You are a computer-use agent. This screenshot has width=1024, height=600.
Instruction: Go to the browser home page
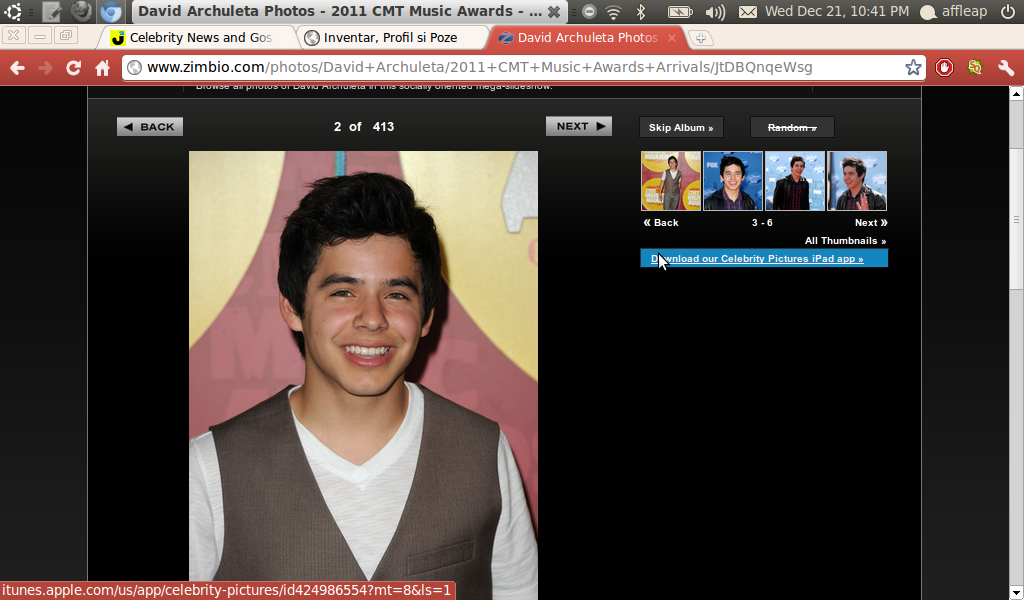point(103,67)
